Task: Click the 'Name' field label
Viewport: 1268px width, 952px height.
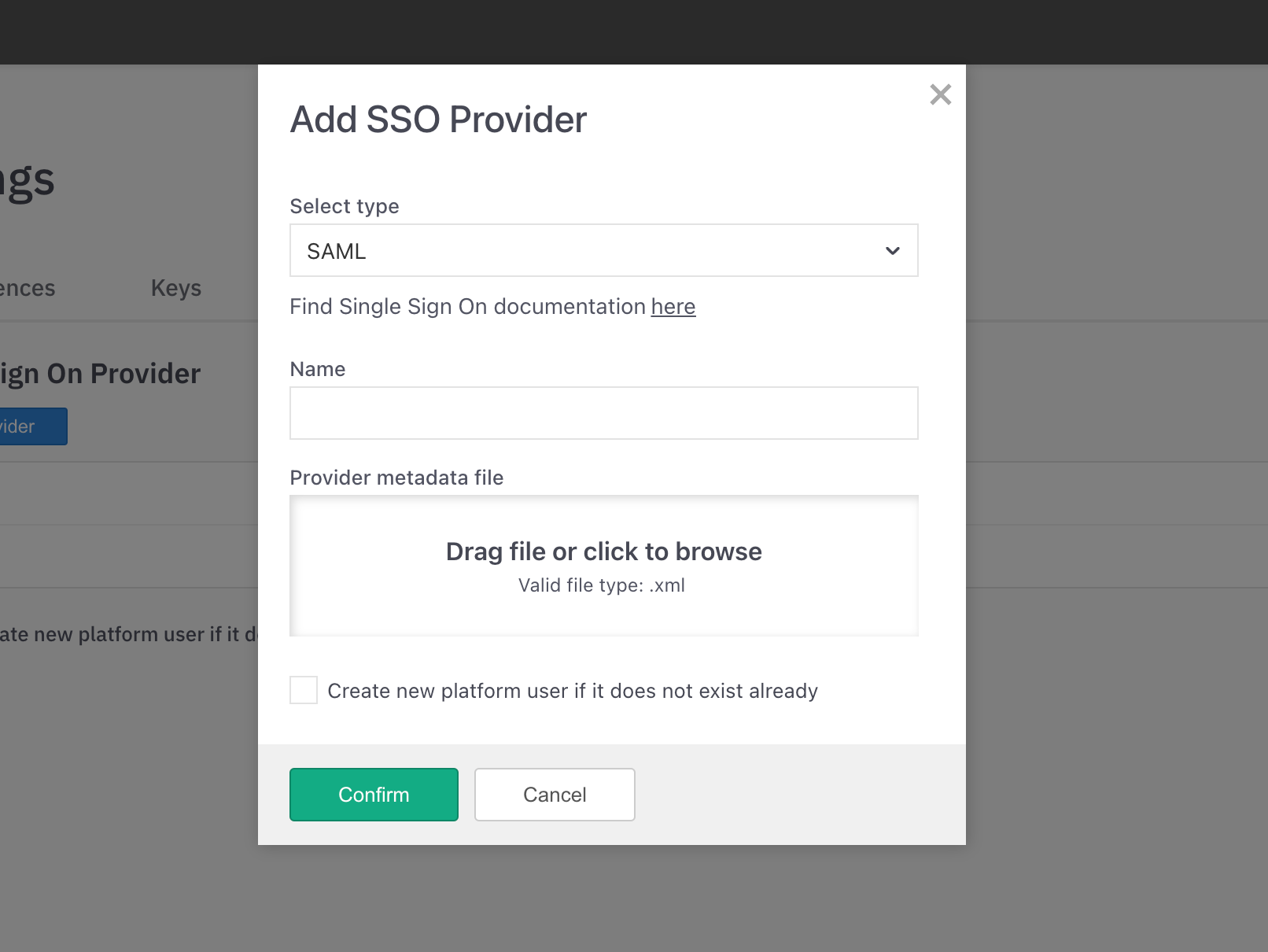Action: [318, 369]
